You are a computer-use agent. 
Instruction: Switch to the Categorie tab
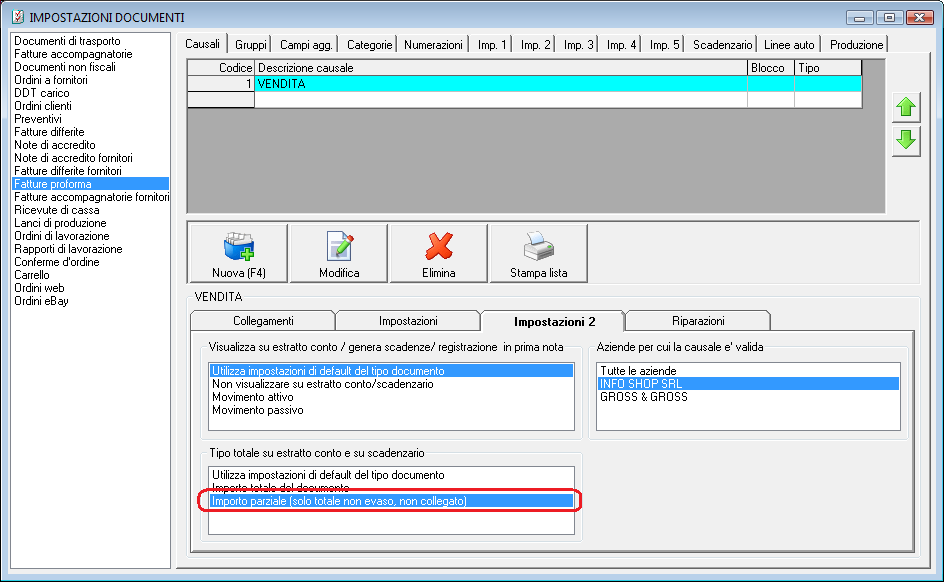click(369, 45)
